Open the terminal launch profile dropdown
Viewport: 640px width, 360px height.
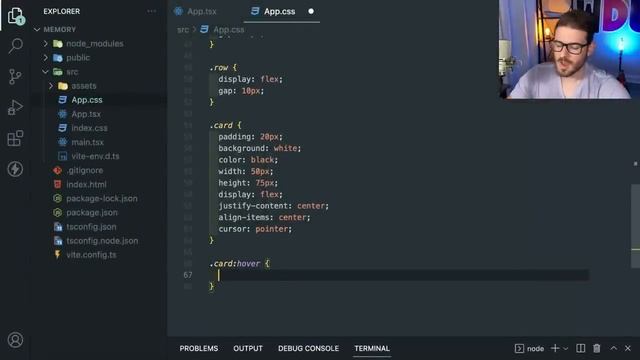coord(566,349)
